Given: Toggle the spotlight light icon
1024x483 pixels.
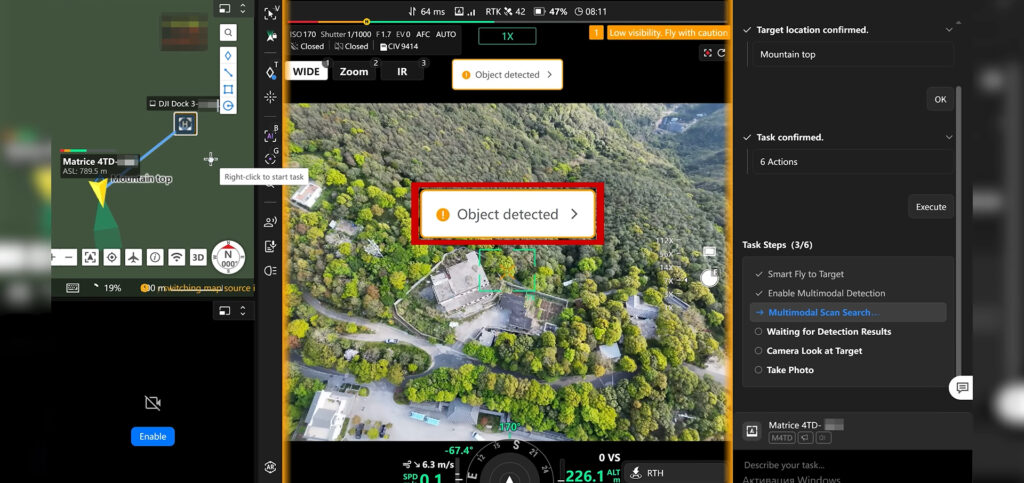Looking at the screenshot, I should click(270, 270).
